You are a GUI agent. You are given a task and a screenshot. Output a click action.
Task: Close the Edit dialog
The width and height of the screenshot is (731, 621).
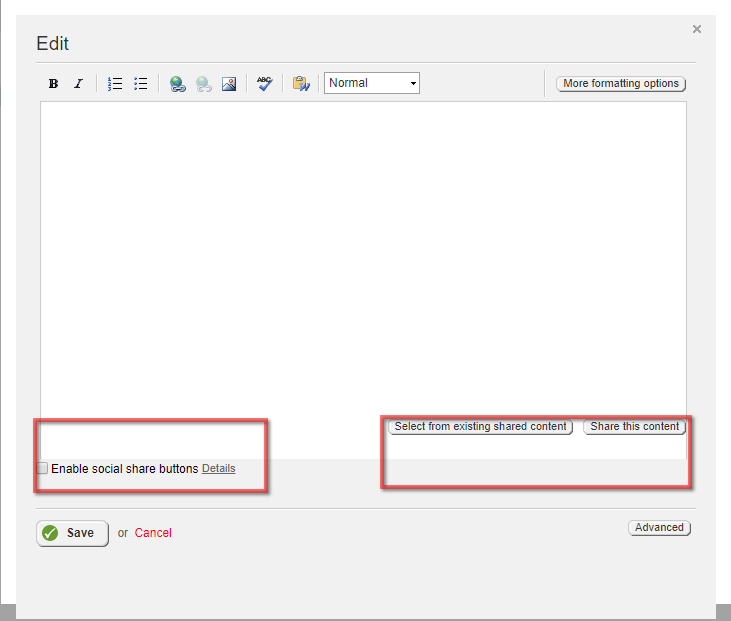697,29
